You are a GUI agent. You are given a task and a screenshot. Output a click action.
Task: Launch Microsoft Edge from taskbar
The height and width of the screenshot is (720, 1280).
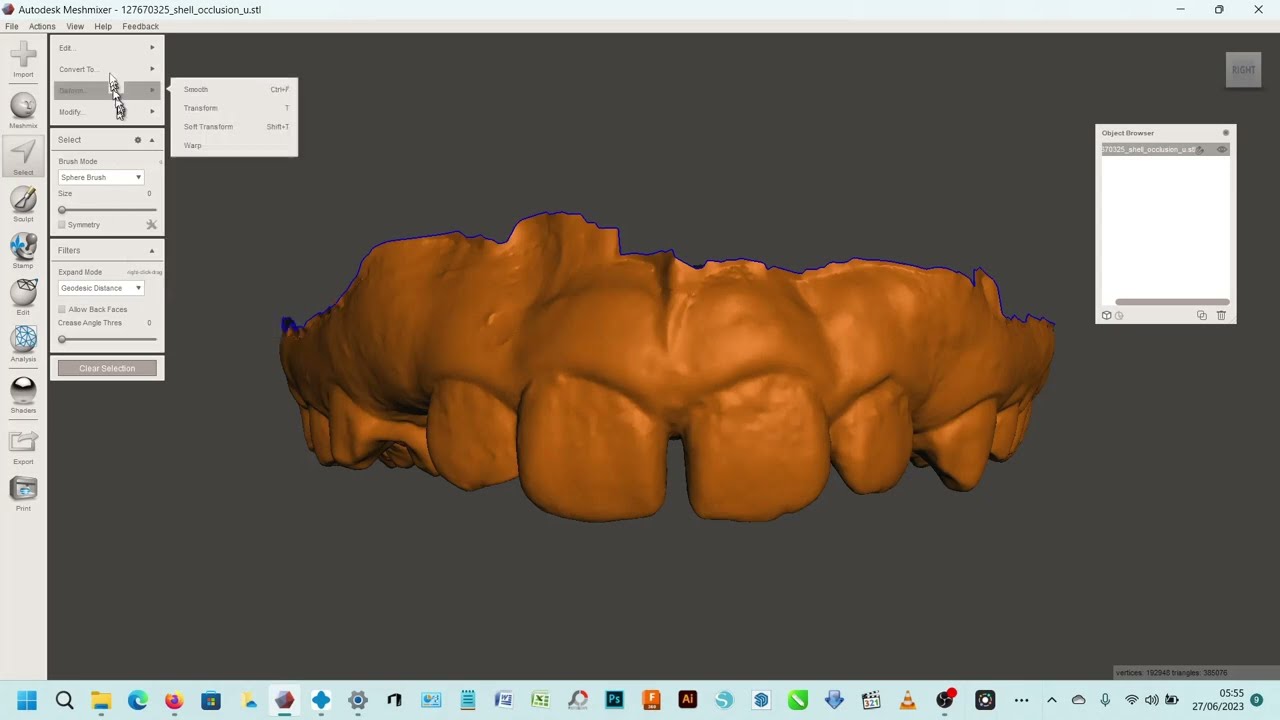pyautogui.click(x=138, y=700)
